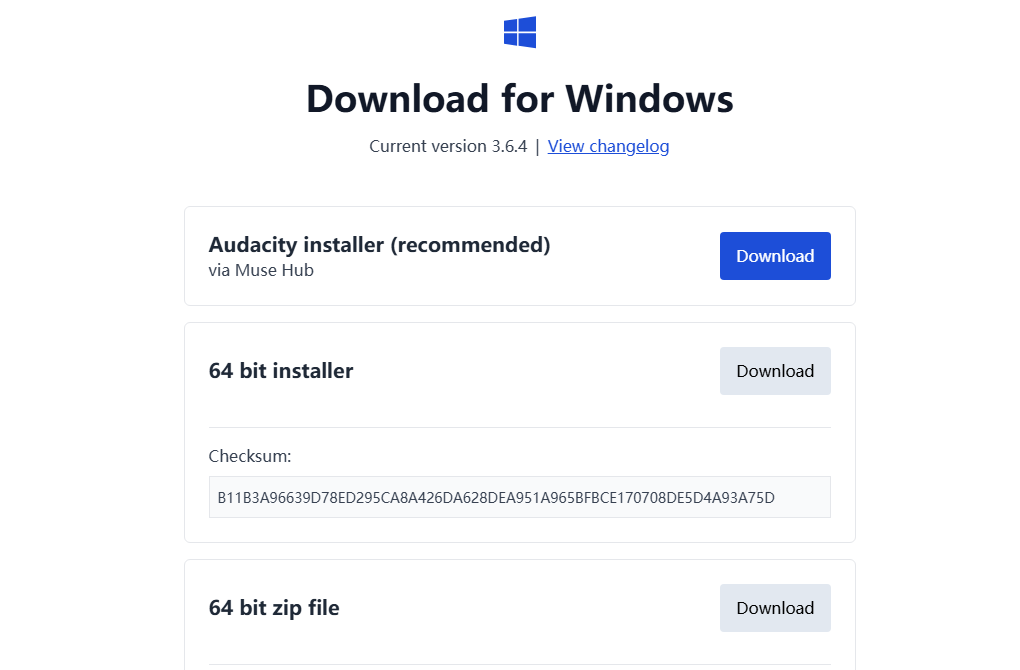Click the pipe separator before View changelog
This screenshot has width=1020, height=670.
click(x=537, y=146)
